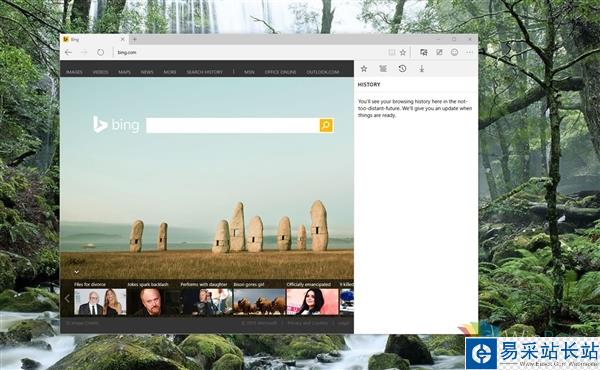
Task: Open VIDEOS in Bing navigation bar
Action: click(x=100, y=72)
